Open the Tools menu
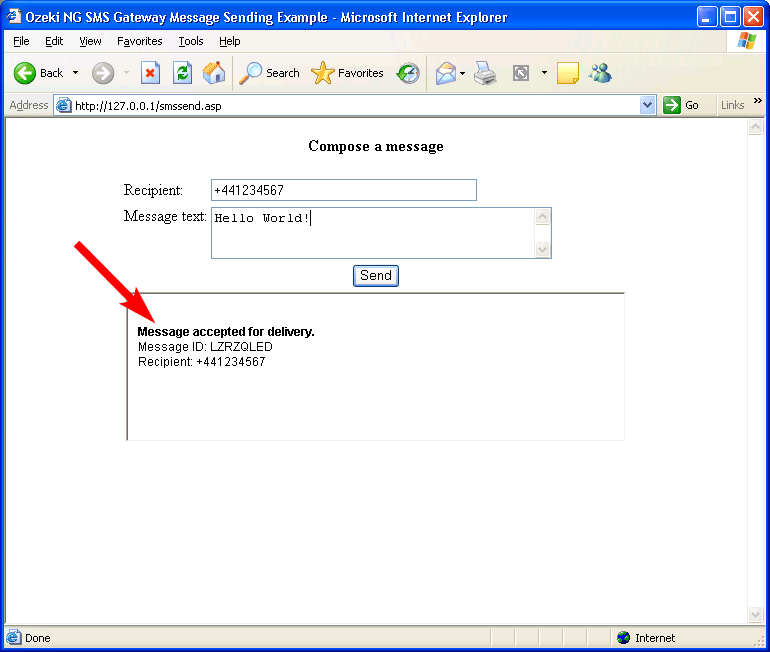 191,41
